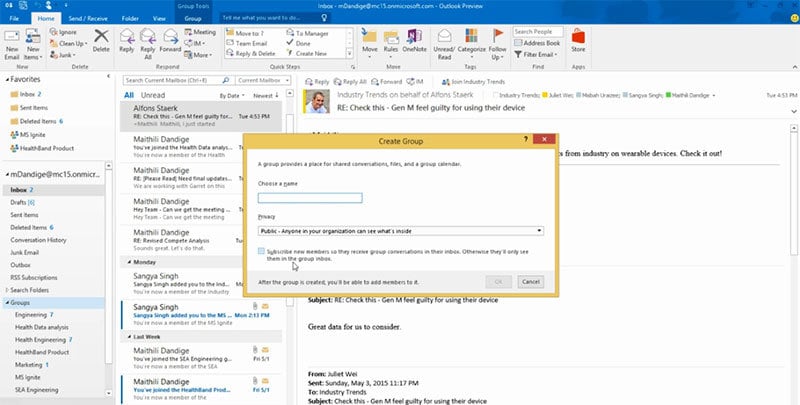
Task: Open the Health Data analysis group
Action: coord(41,327)
